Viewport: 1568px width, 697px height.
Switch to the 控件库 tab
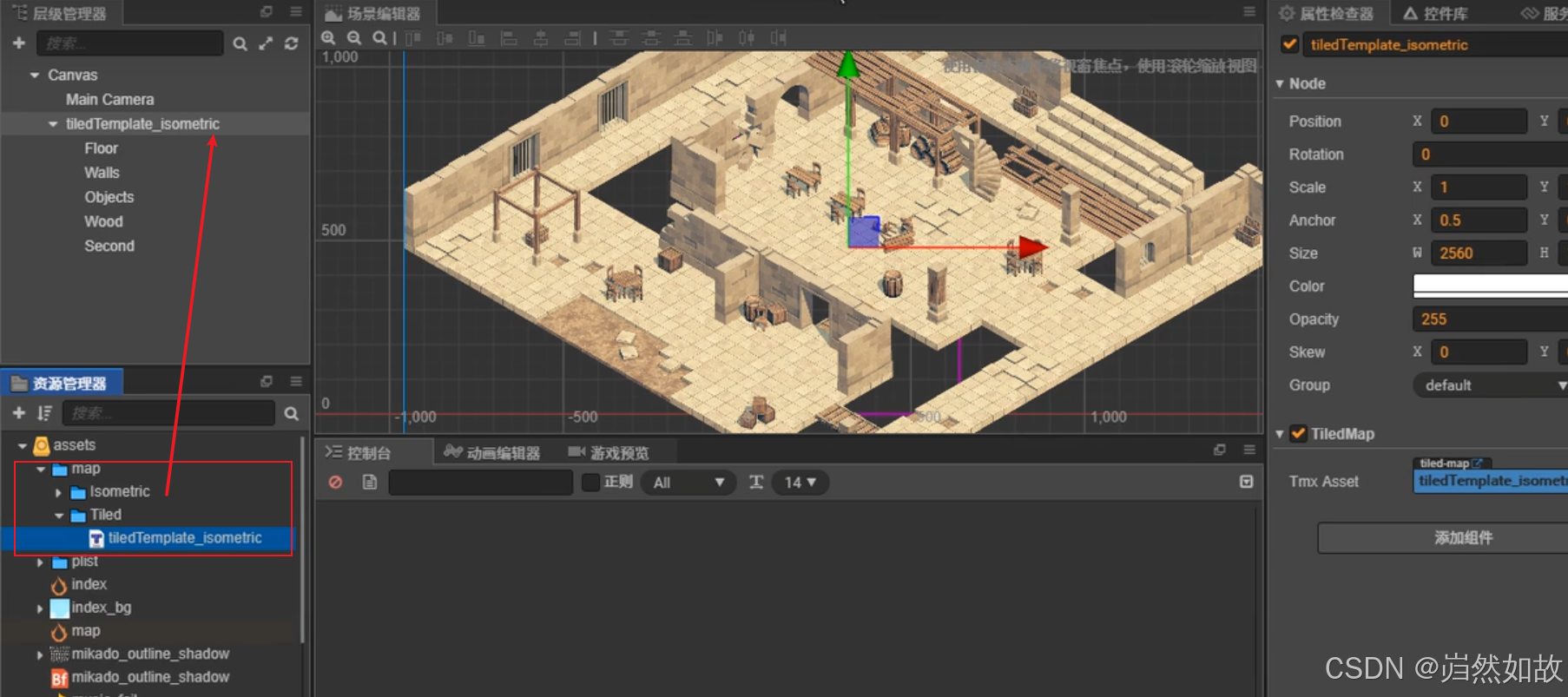(x=1436, y=13)
